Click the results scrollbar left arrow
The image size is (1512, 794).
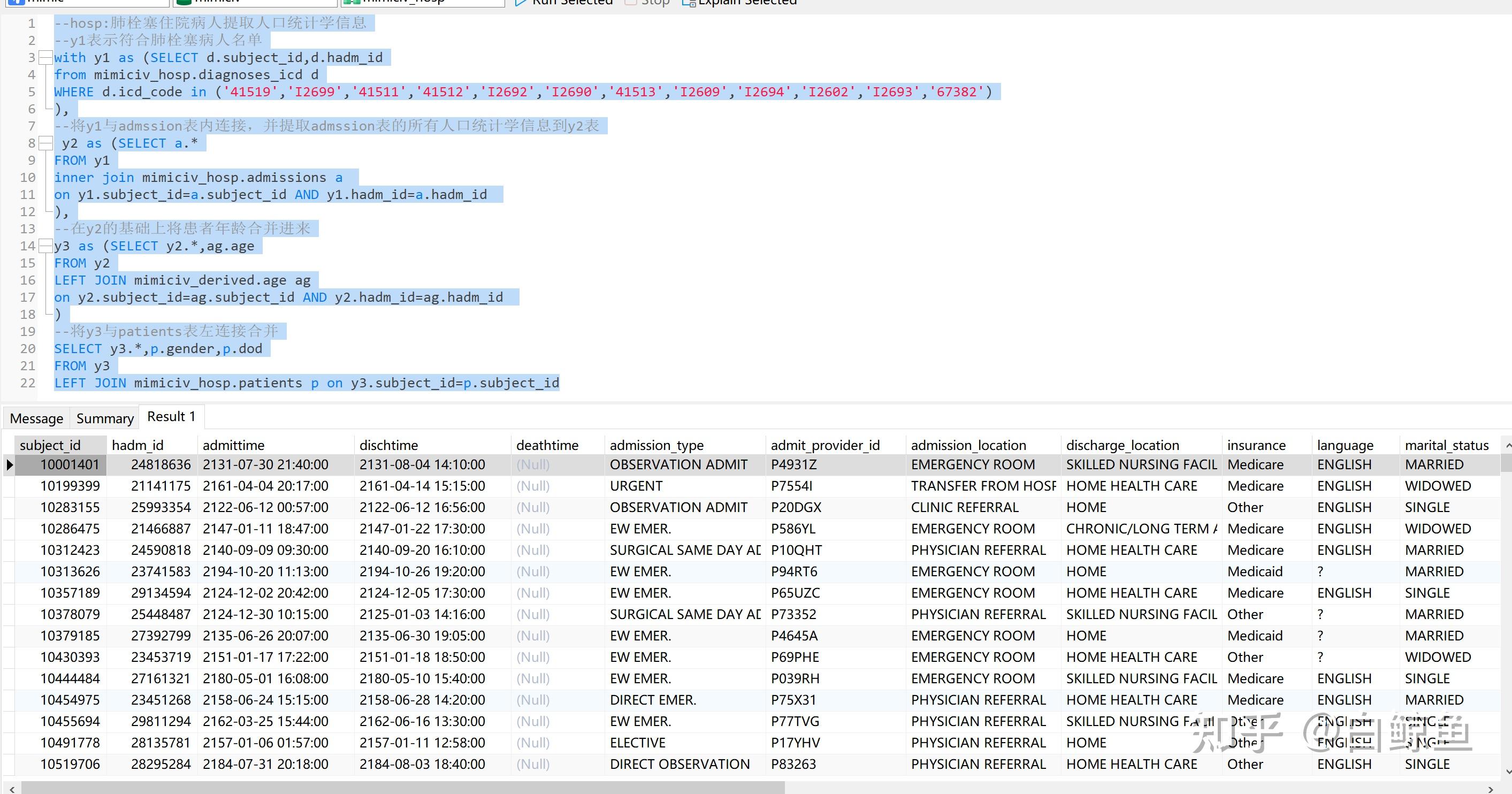click(x=12, y=789)
